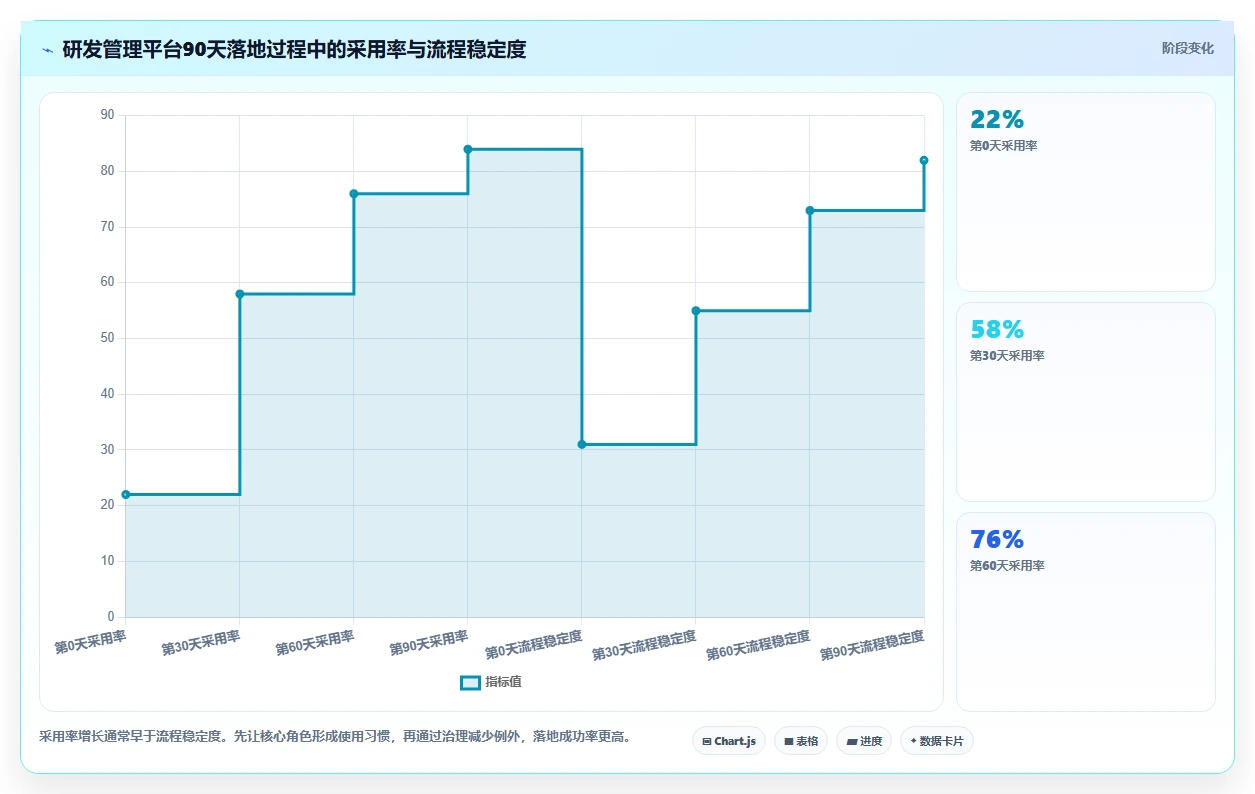Click the x-axis label 第90天采用率
The width and height of the screenshot is (1255, 794).
pos(429,642)
